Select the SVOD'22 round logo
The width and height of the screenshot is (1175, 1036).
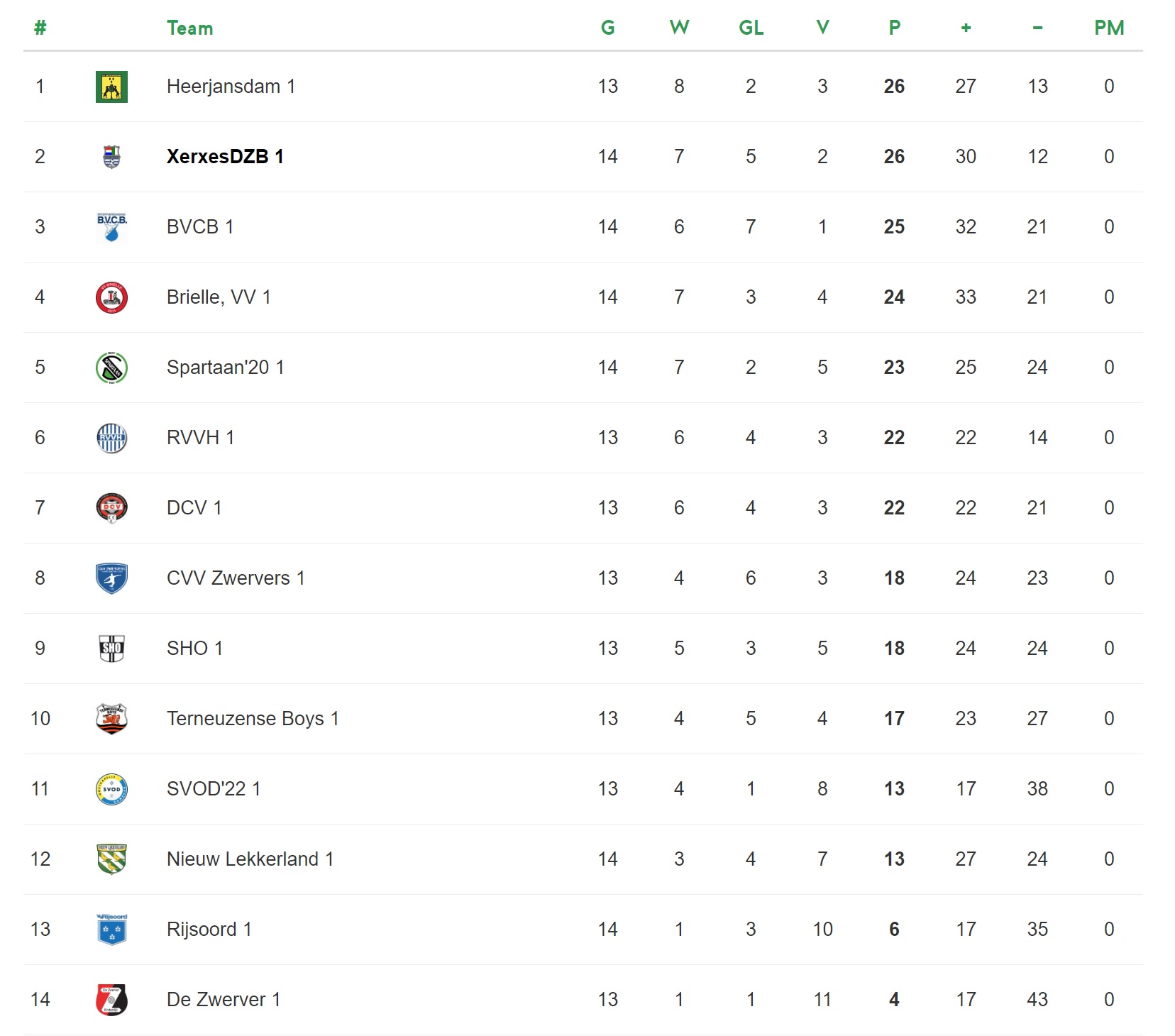111,789
